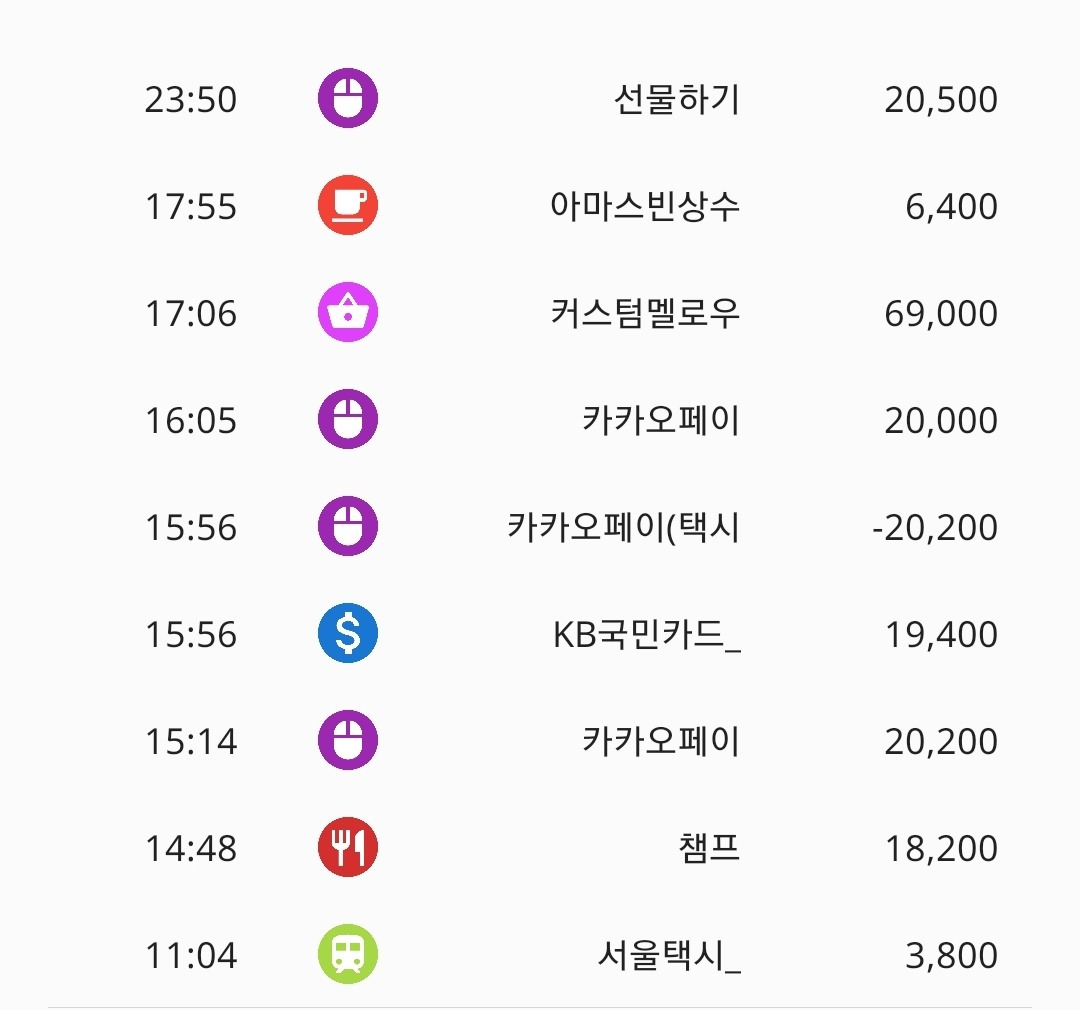Tap the green train transport icon
Screen dimensions: 1080x1010
348,954
